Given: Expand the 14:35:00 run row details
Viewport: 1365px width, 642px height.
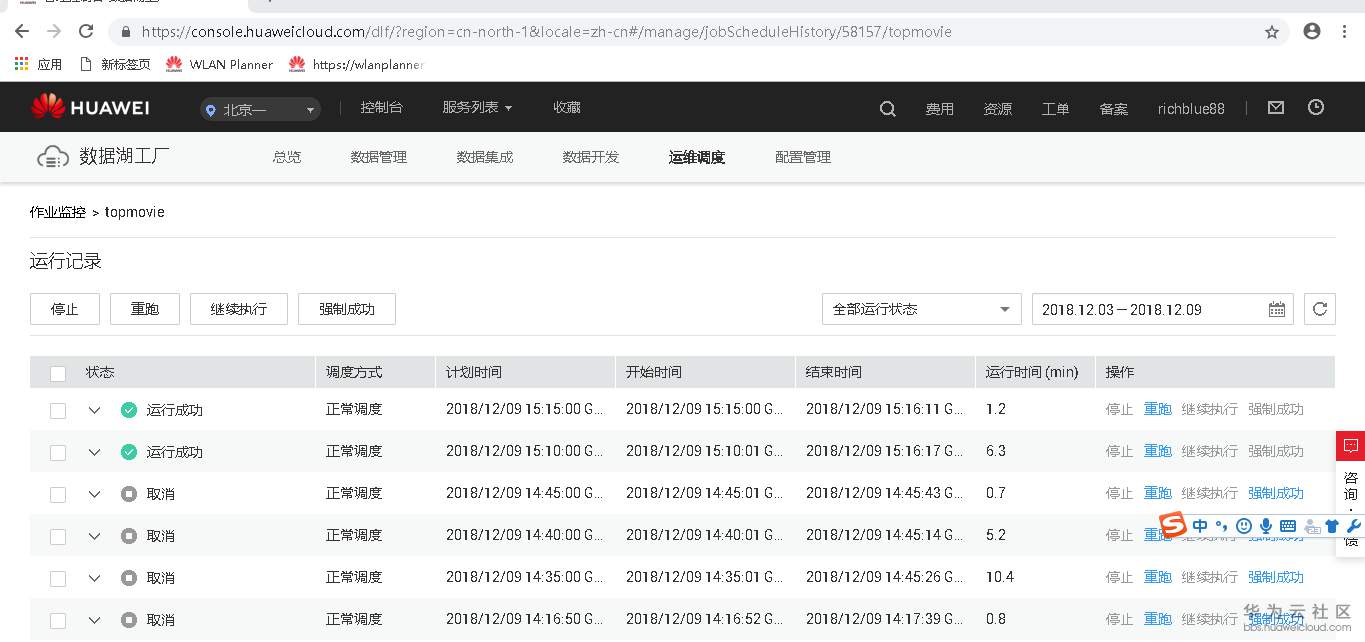Looking at the screenshot, I should pos(94,578).
